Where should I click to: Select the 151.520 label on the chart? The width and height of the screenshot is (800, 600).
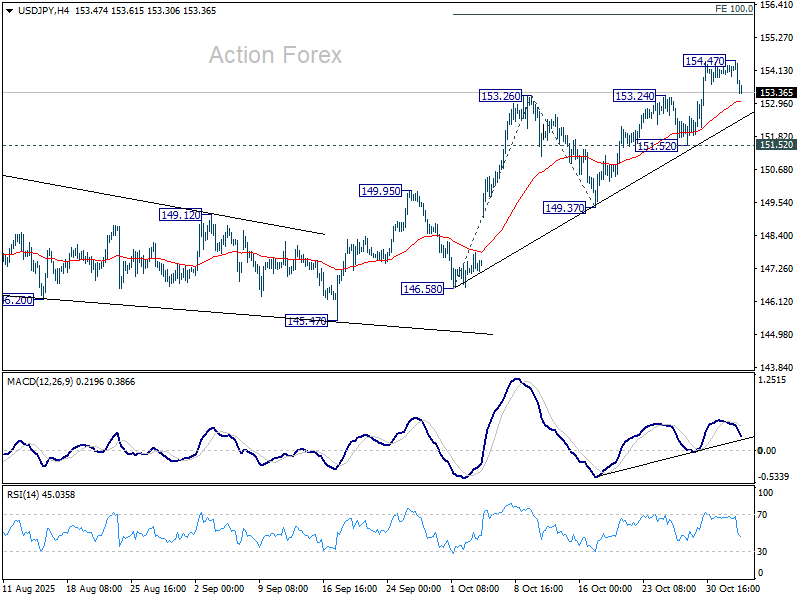pos(658,146)
